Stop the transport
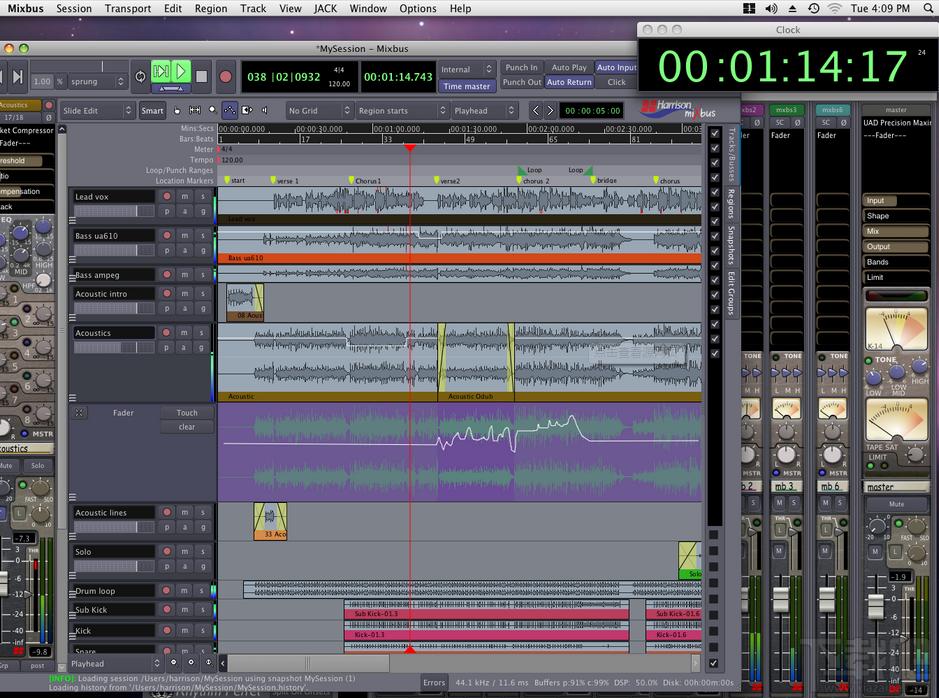This screenshot has width=939, height=698. 202,77
